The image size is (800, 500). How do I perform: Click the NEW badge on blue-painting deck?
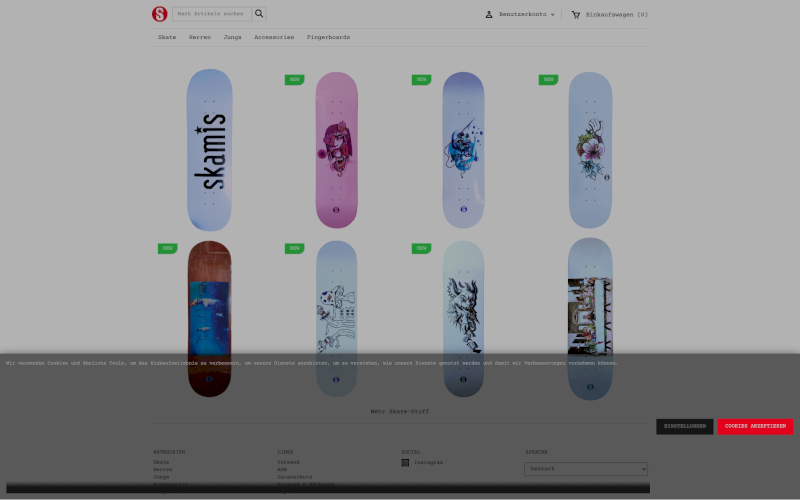pos(167,248)
